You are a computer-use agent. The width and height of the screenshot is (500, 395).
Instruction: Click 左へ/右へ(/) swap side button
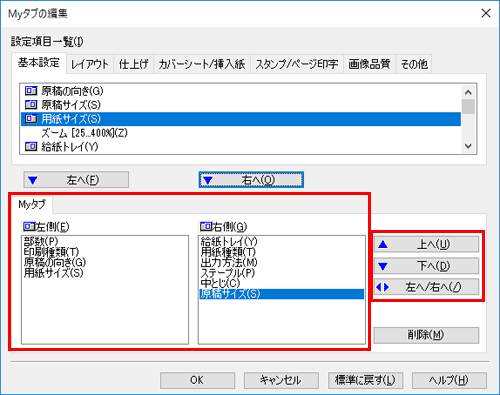(x=426, y=287)
